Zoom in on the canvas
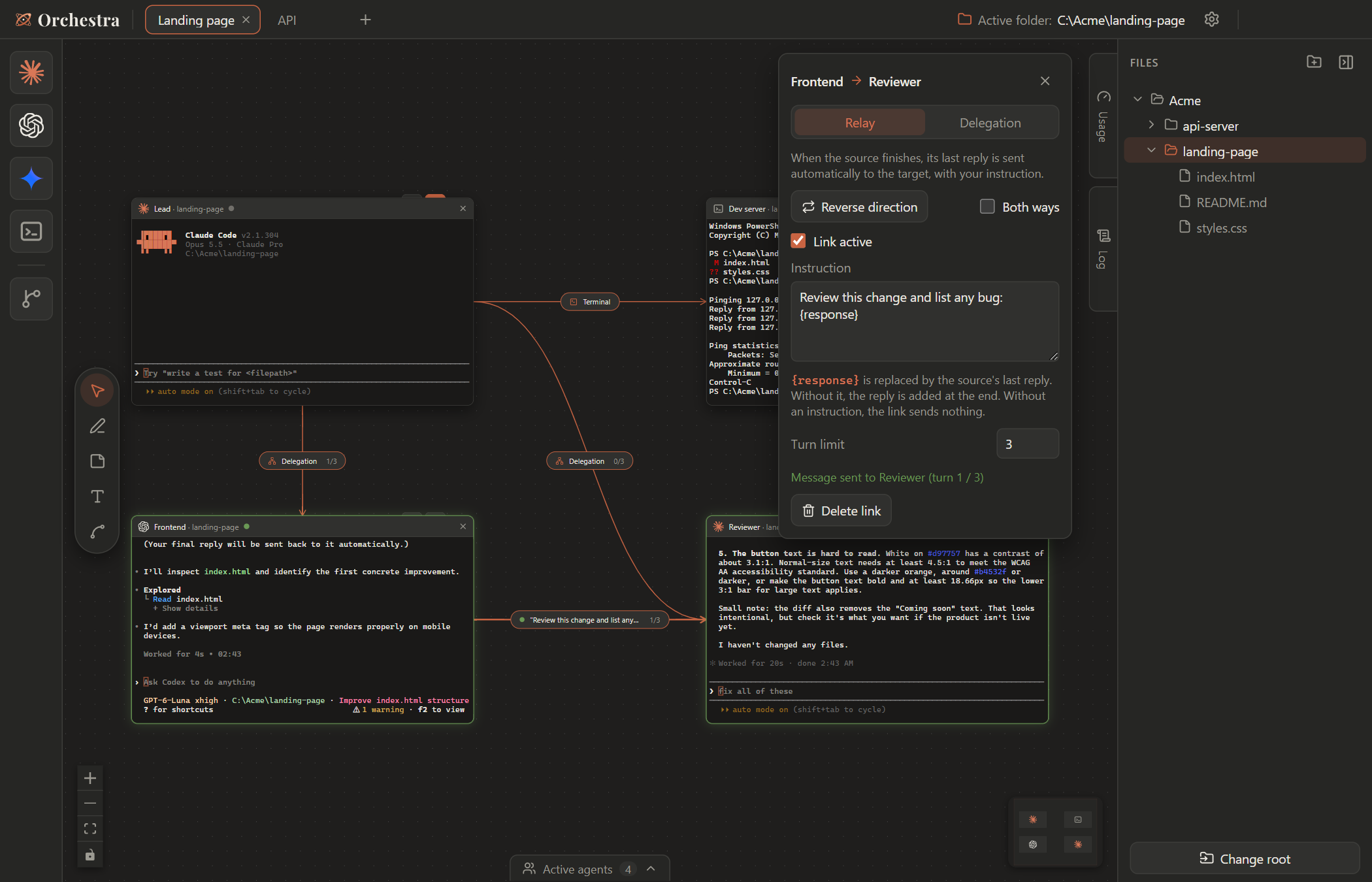Image resolution: width=1372 pixels, height=882 pixels. point(90,778)
